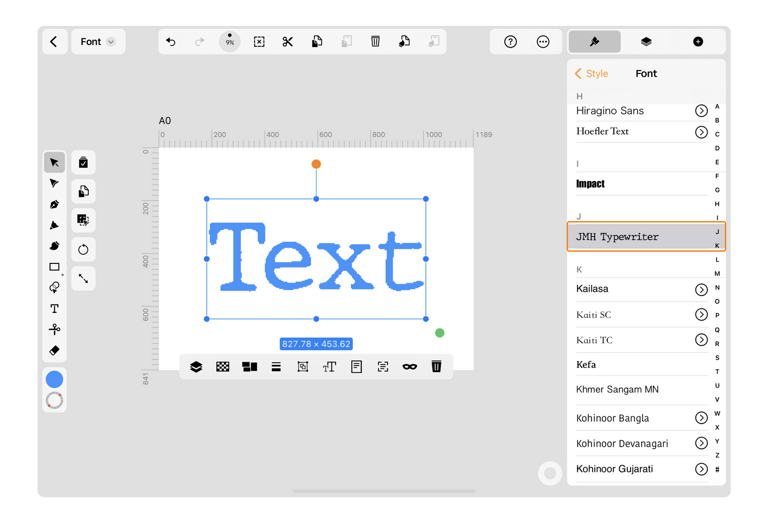The width and height of the screenshot is (768, 523).
Task: Choose the Kailasa font
Action: point(592,288)
